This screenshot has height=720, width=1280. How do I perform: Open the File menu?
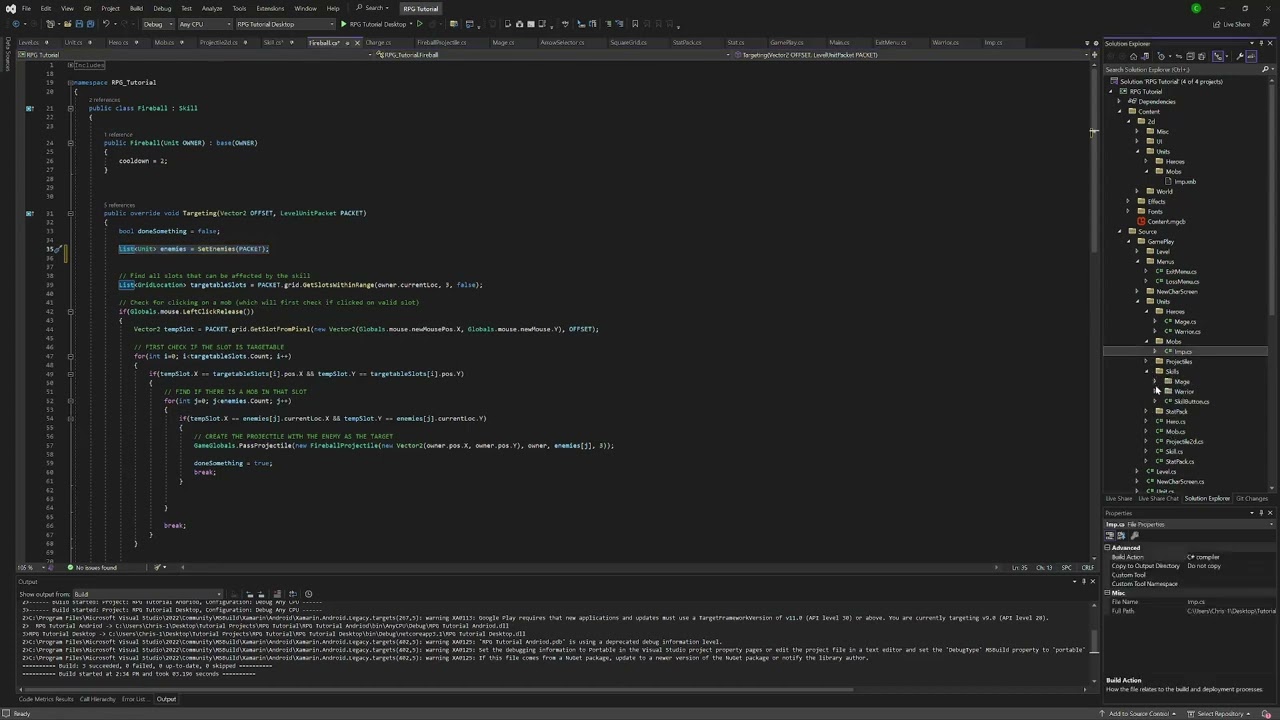26,8
